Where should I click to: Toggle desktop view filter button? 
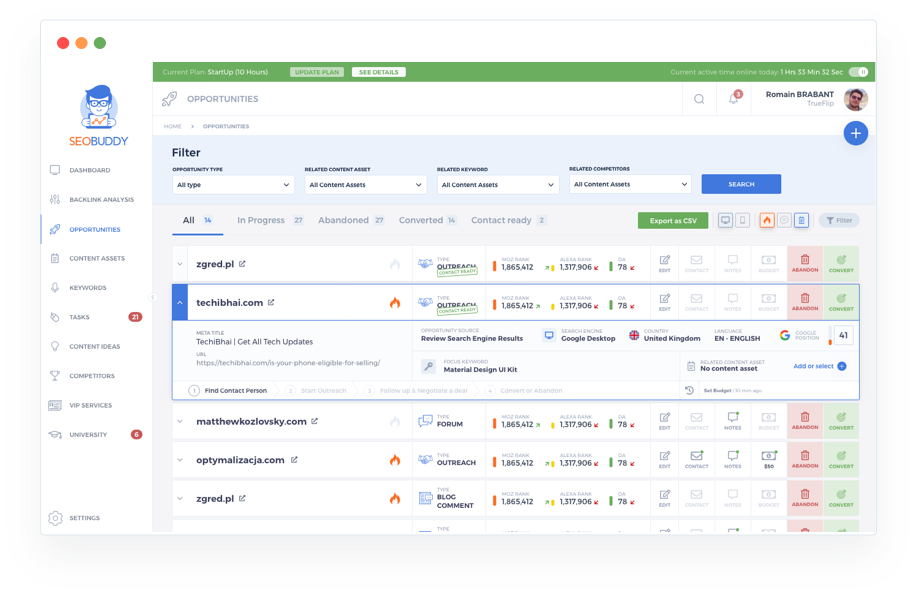click(x=725, y=221)
